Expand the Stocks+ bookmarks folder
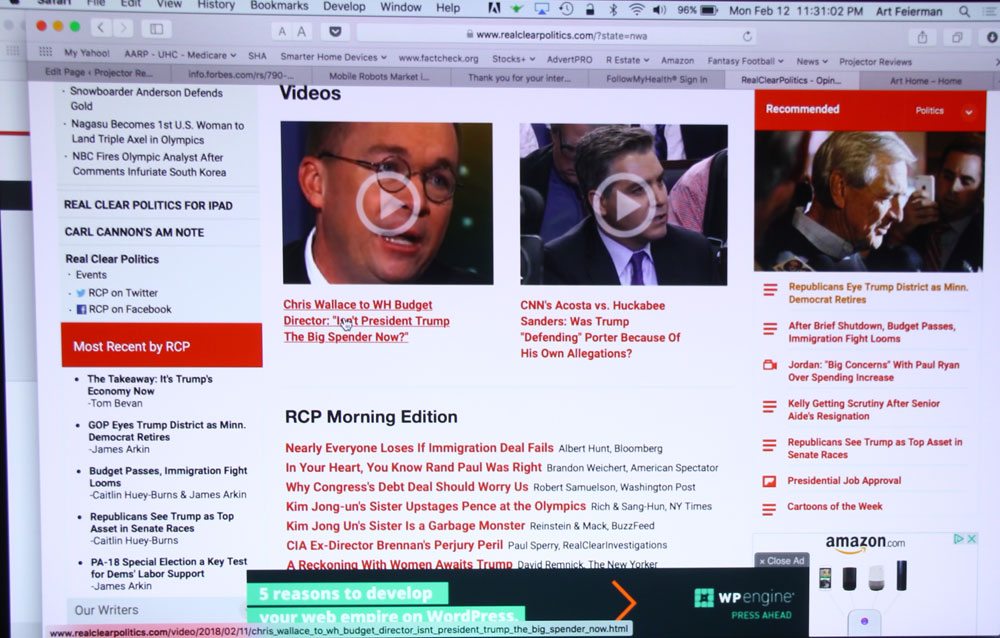The height and width of the screenshot is (638, 1000). [513, 59]
